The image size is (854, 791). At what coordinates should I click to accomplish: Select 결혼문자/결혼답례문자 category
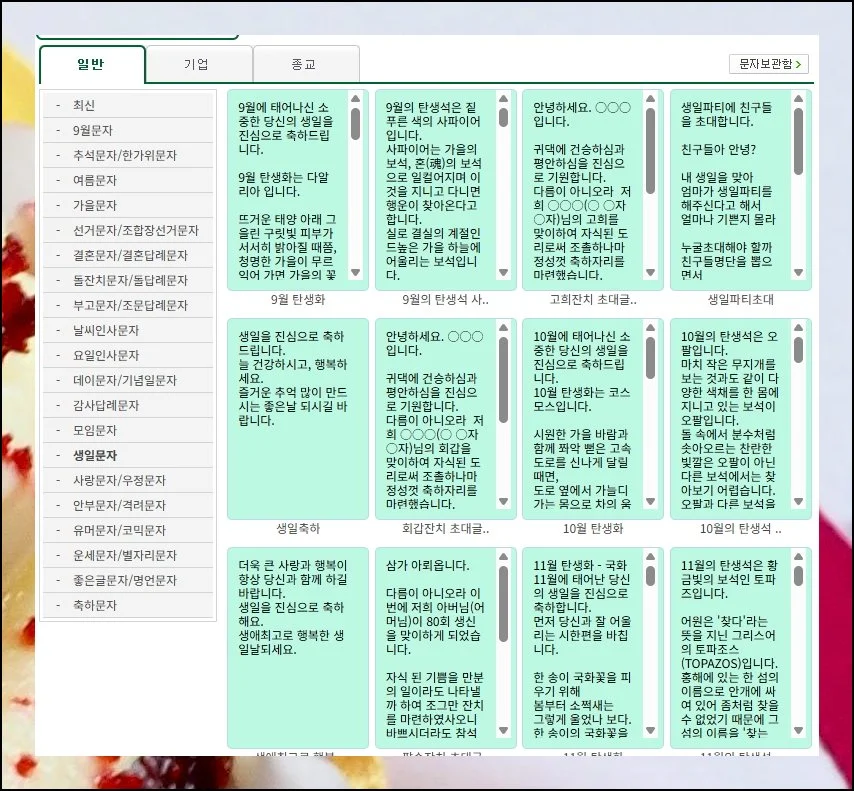coord(129,255)
